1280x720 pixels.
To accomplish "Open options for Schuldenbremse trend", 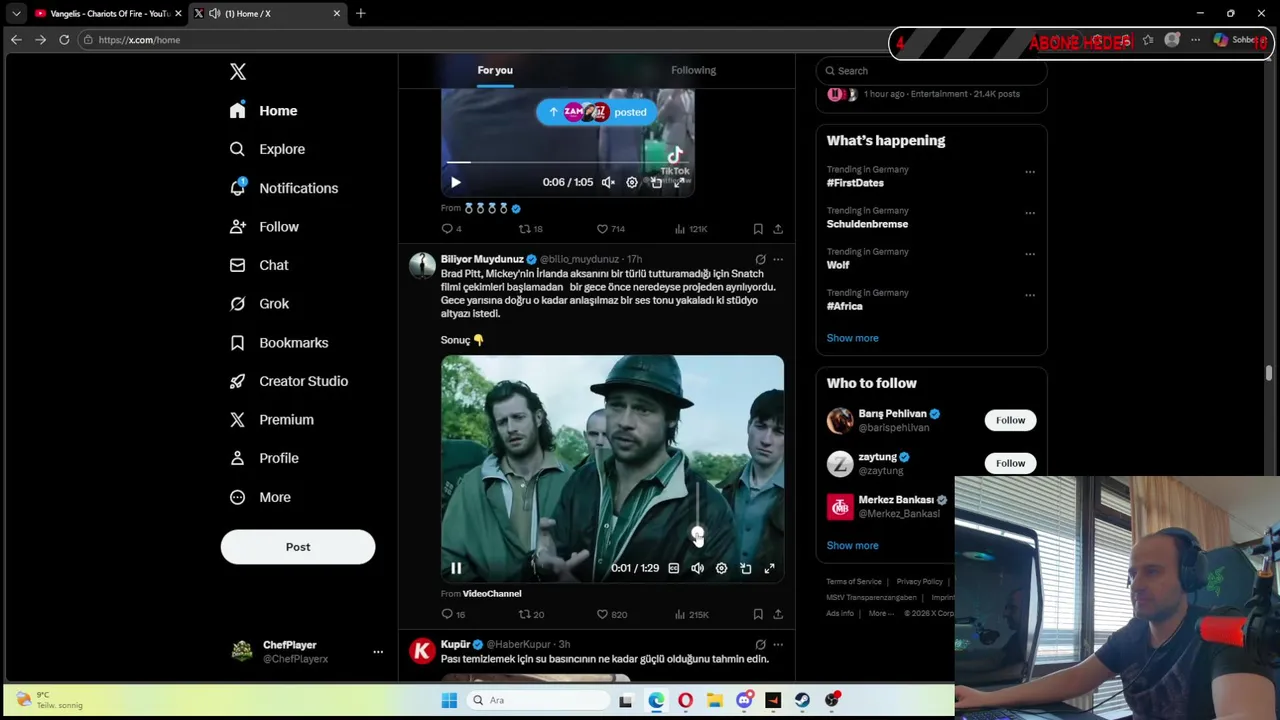I will (x=1030, y=213).
